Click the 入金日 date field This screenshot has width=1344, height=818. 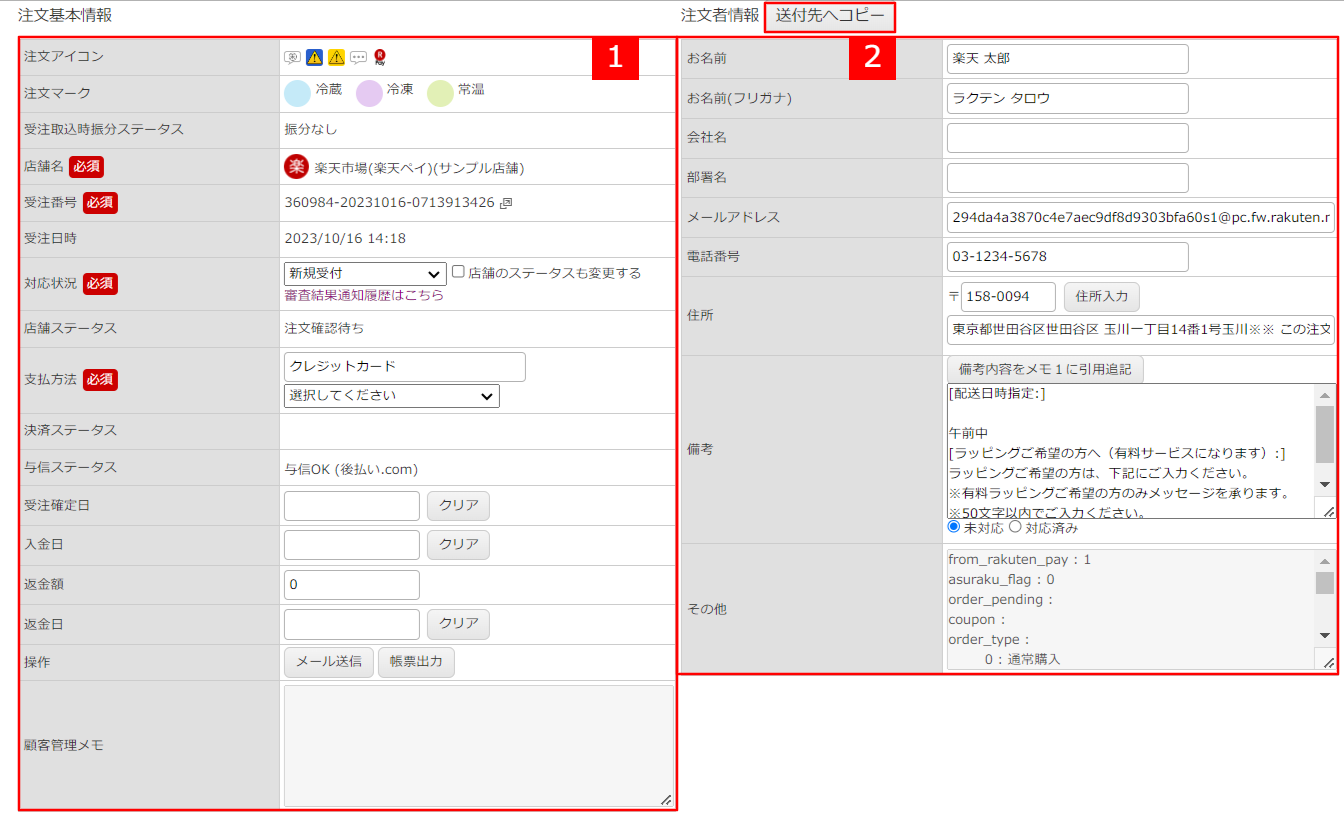coord(352,545)
